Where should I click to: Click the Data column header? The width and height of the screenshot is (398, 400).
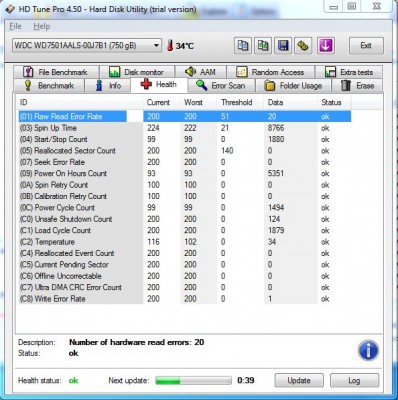(291, 102)
